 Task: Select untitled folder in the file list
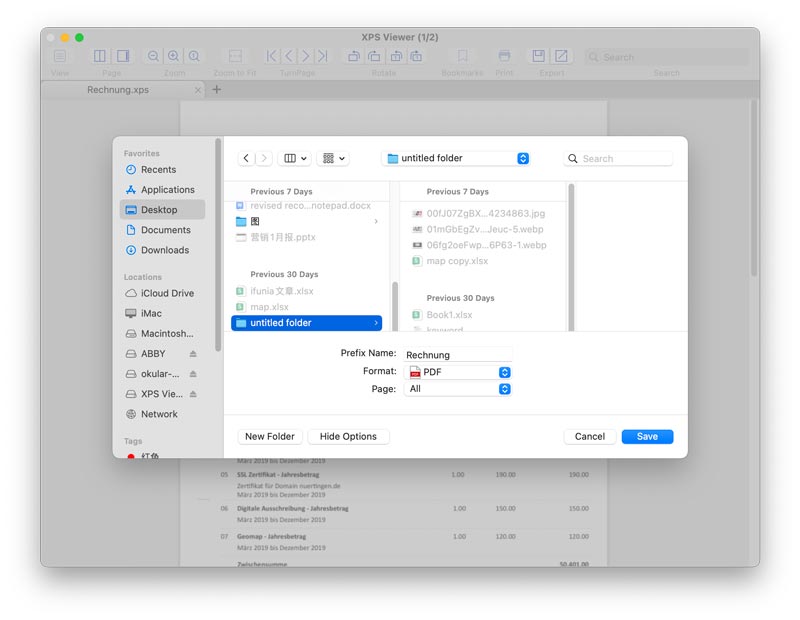305,323
